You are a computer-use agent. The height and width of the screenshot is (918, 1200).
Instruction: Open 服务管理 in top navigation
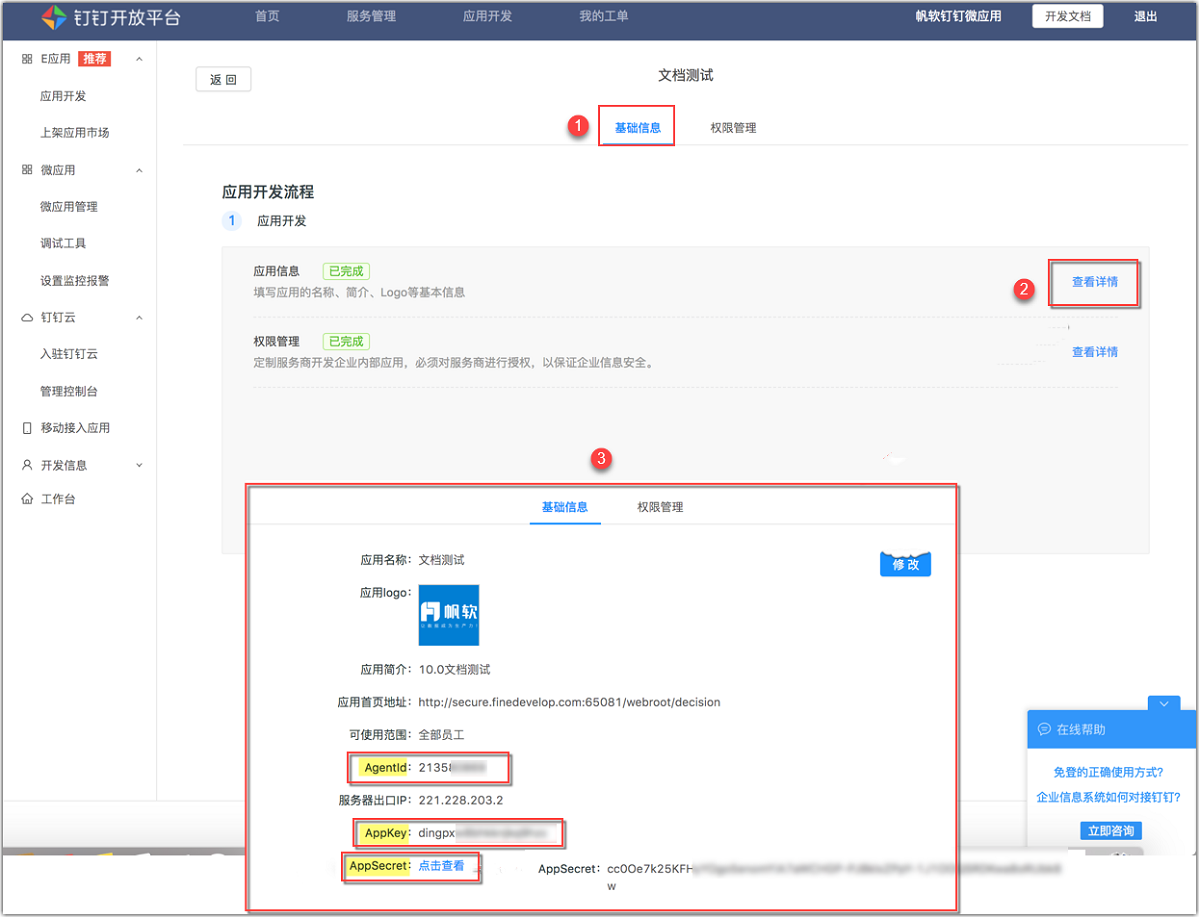[x=371, y=16]
